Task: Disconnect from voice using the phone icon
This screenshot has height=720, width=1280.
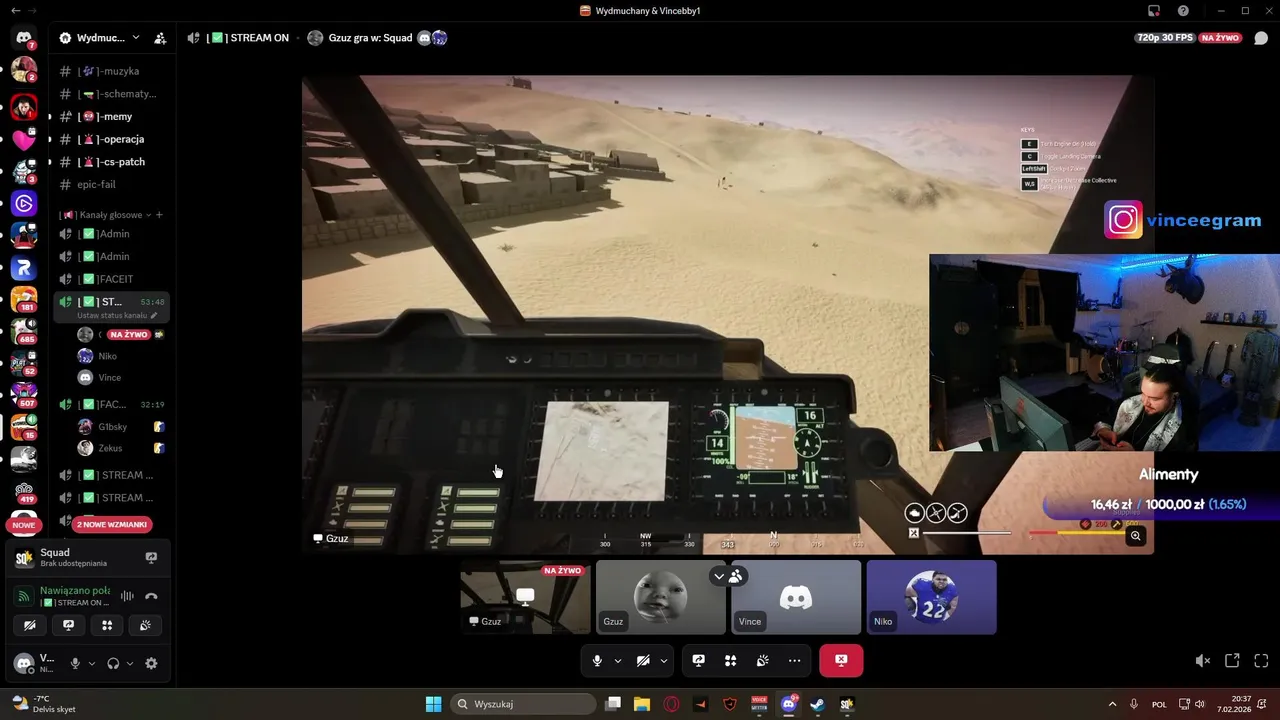Action: 151,596
